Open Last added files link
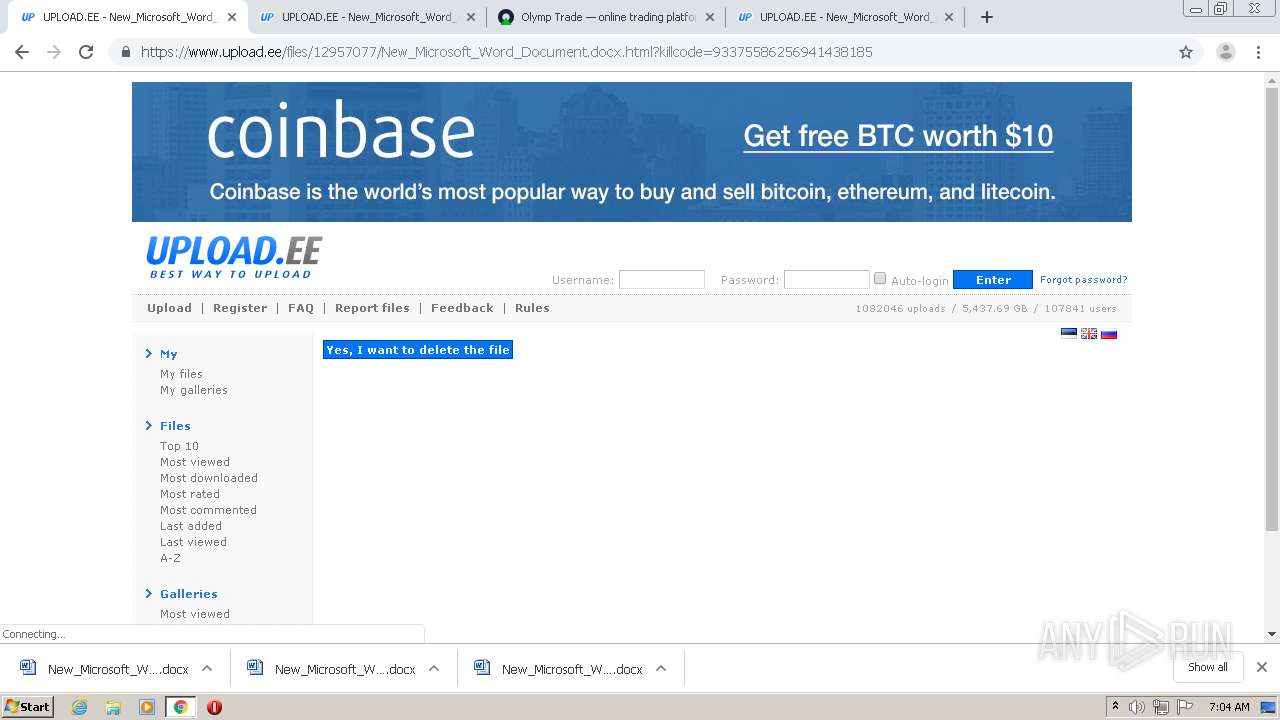Image resolution: width=1280 pixels, height=720 pixels. pos(191,526)
